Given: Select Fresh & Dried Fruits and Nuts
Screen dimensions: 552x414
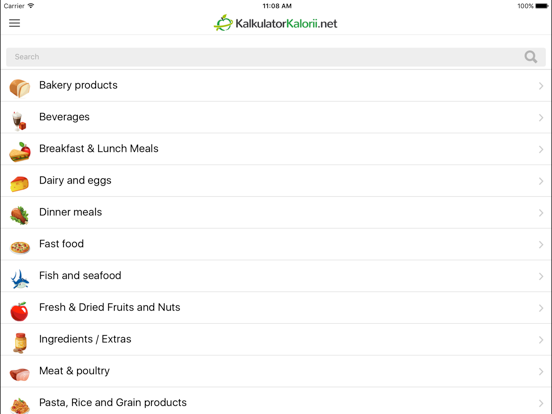Looking at the screenshot, I should (276, 308).
